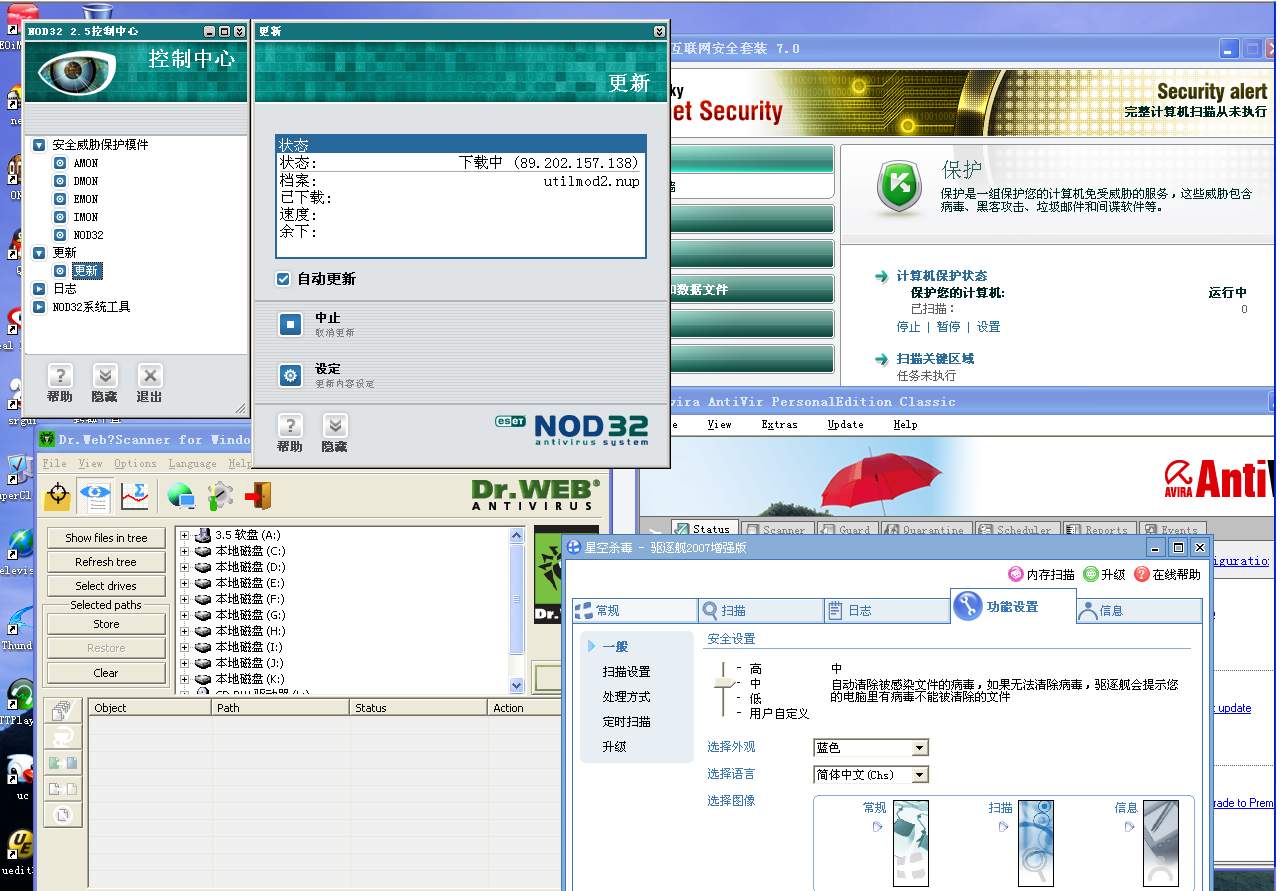Select the NOD32 scanner tree entry

[88, 235]
